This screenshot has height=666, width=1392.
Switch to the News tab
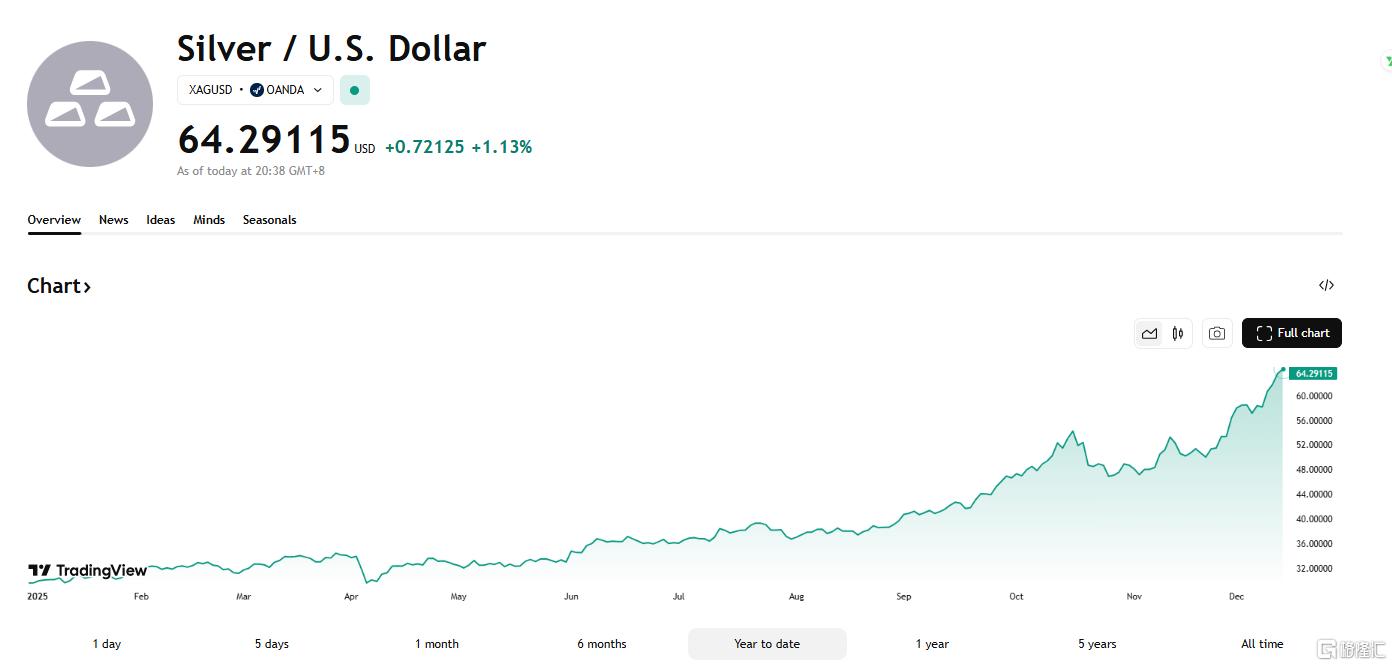(x=113, y=220)
